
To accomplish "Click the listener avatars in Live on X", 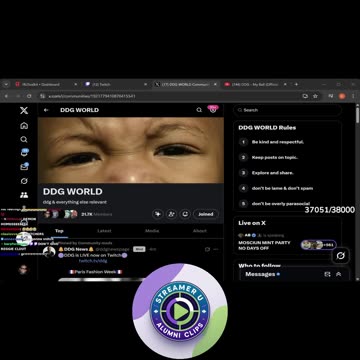I will click(x=318, y=245).
